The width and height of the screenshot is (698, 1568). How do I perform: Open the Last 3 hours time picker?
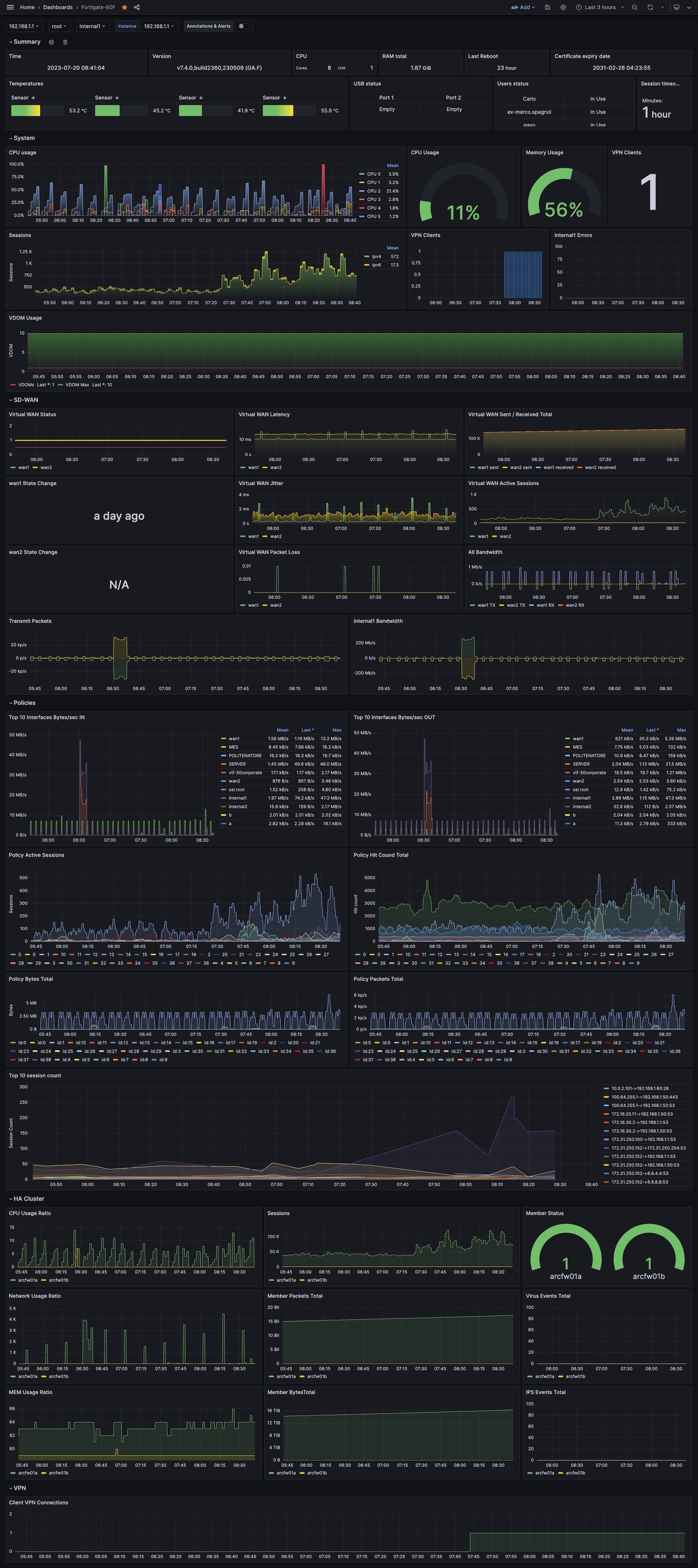600,7
